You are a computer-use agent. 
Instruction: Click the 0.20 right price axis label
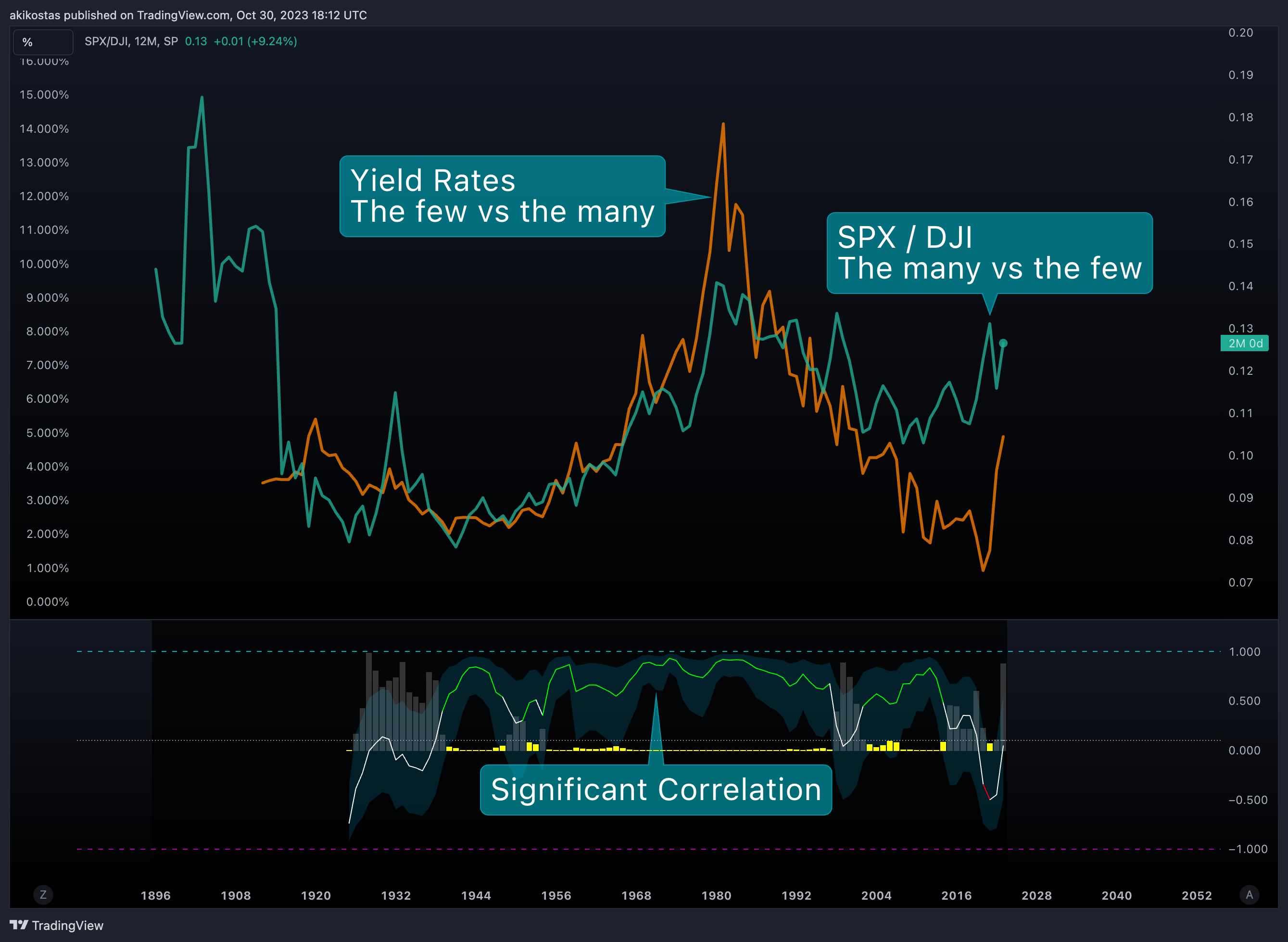(x=1241, y=33)
